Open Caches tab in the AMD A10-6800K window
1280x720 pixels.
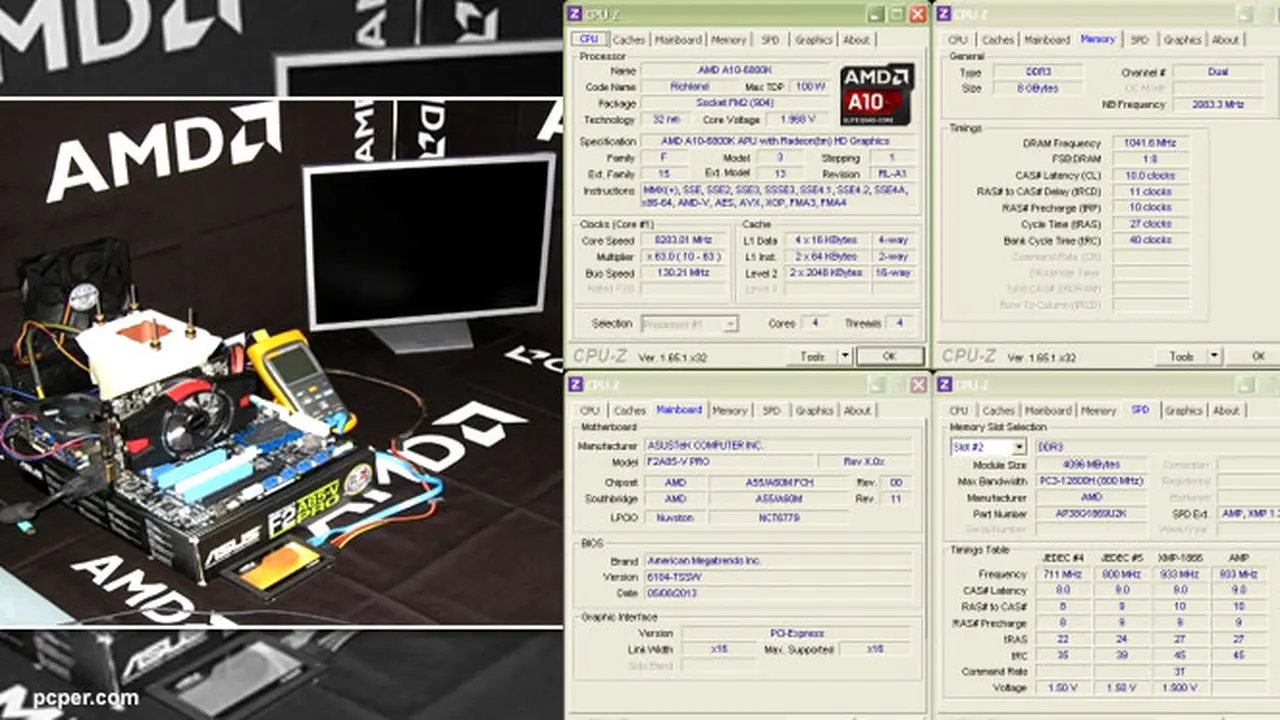629,40
